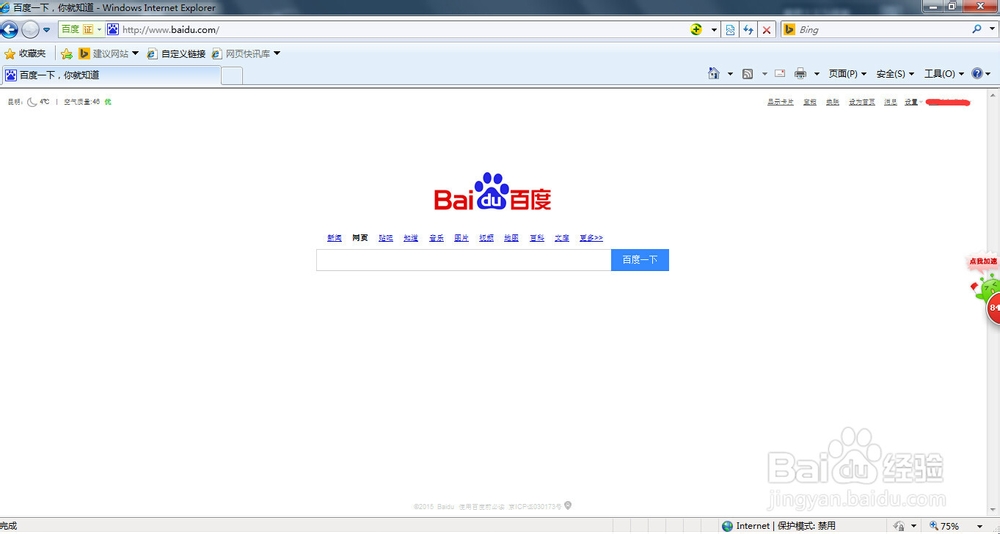Open the 文库 library link
Image resolution: width=1000 pixels, height=534 pixels.
point(562,238)
